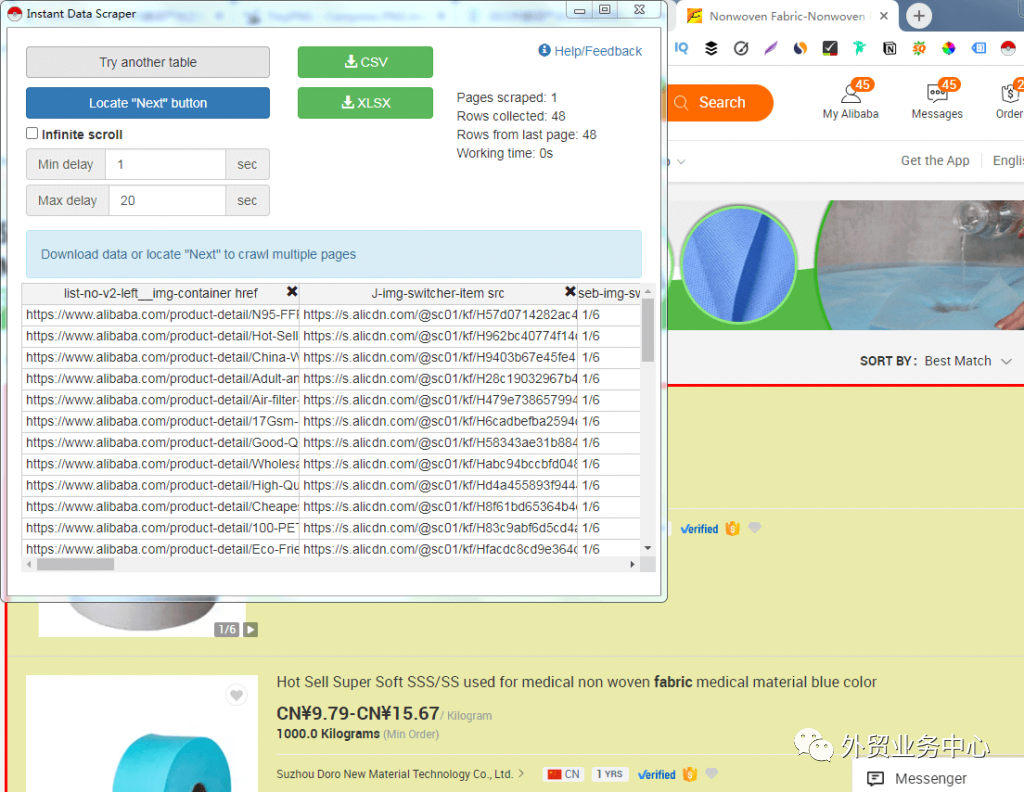Viewport: 1024px width, 792px height.
Task: Download data as XLSX
Action: coord(365,103)
